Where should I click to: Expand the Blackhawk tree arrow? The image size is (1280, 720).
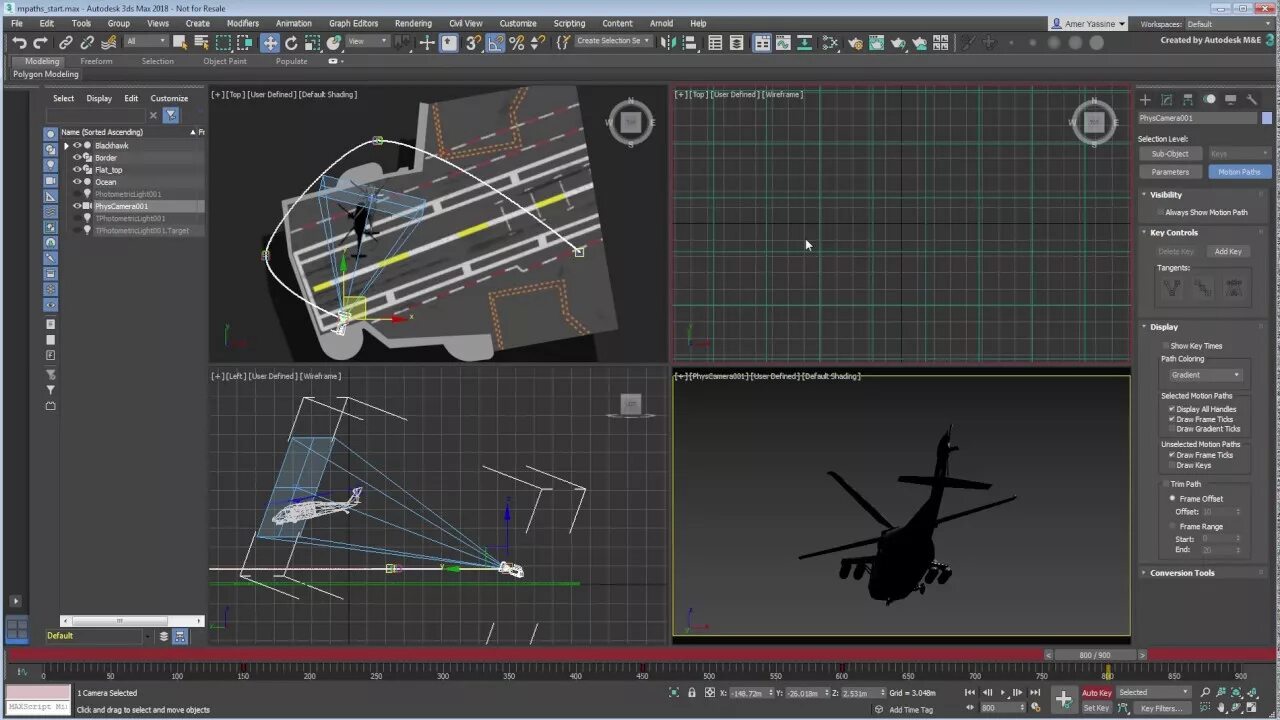click(66, 146)
